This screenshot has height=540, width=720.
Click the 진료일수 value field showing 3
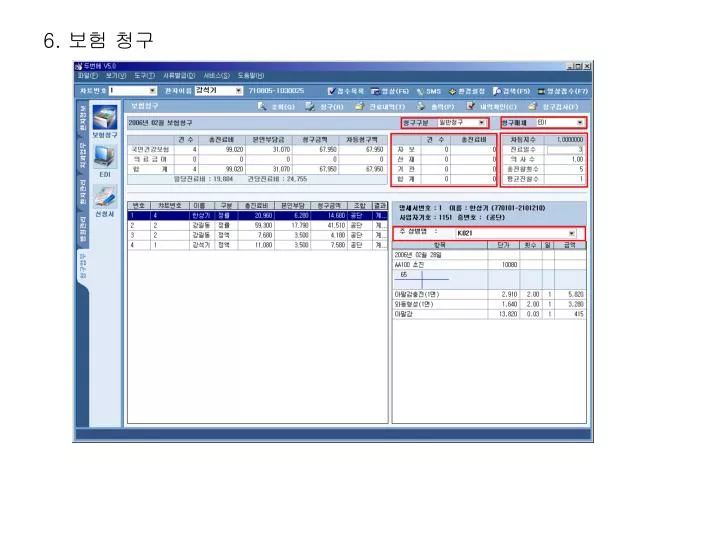click(x=565, y=150)
